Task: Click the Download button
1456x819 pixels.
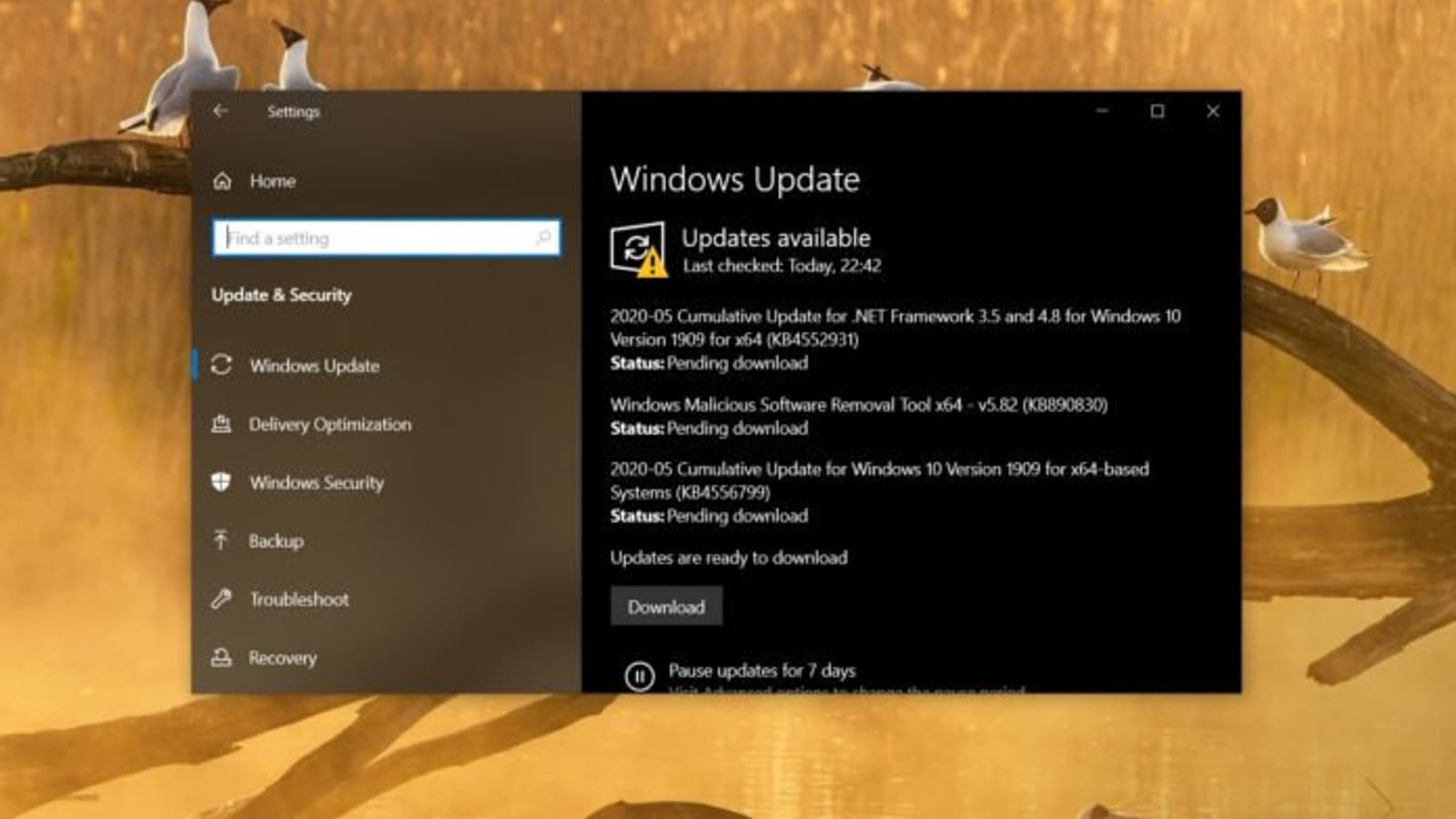Action: tap(666, 607)
